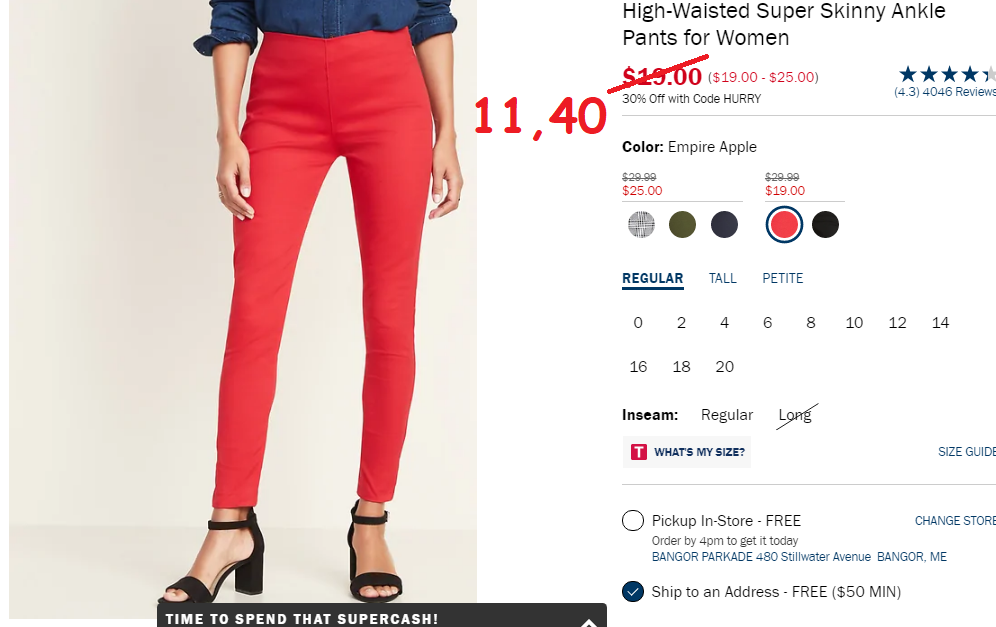Click the Change Store link
This screenshot has height=627, width=996.
[955, 521]
